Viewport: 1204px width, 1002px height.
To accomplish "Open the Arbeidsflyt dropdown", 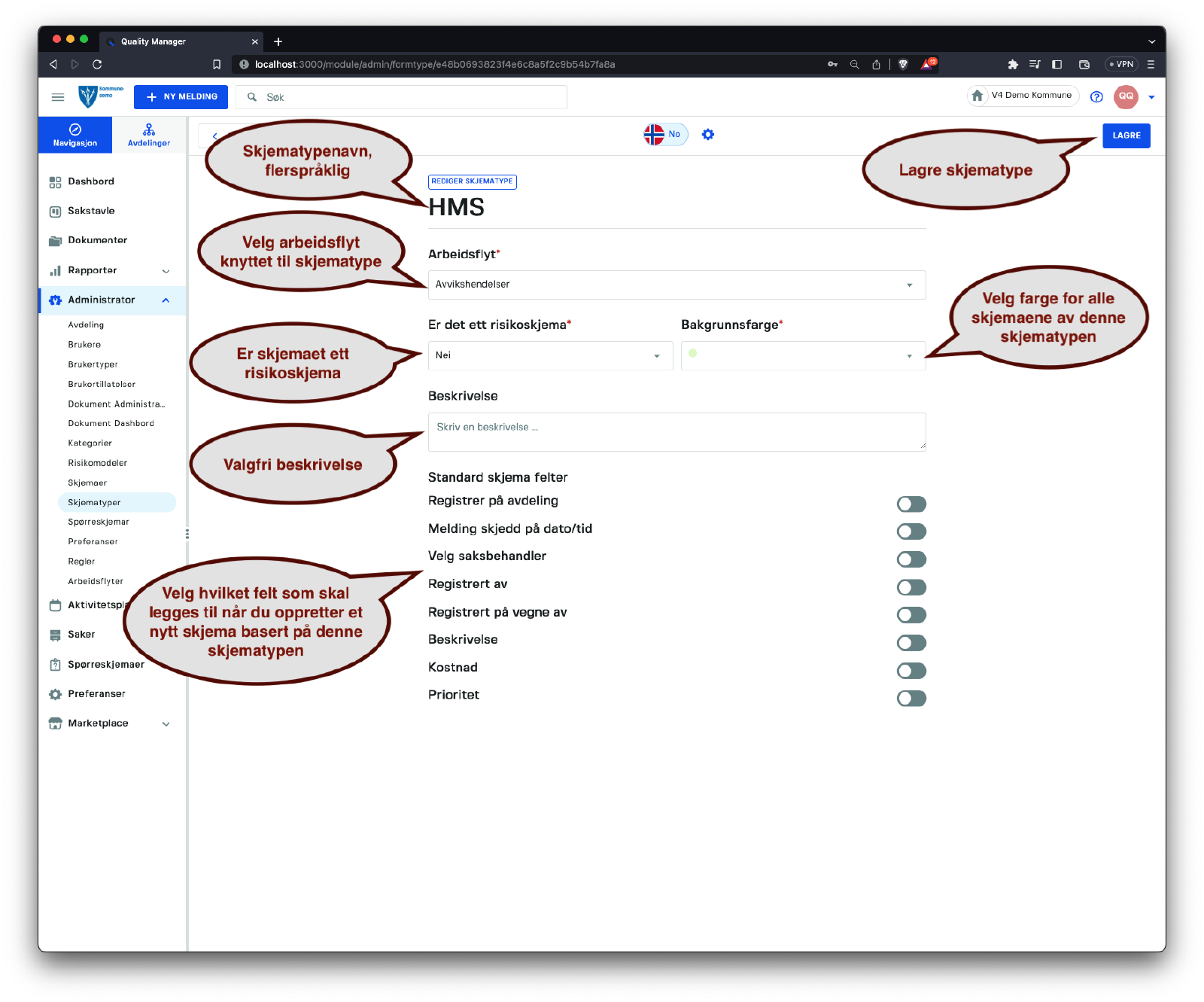I will point(676,285).
